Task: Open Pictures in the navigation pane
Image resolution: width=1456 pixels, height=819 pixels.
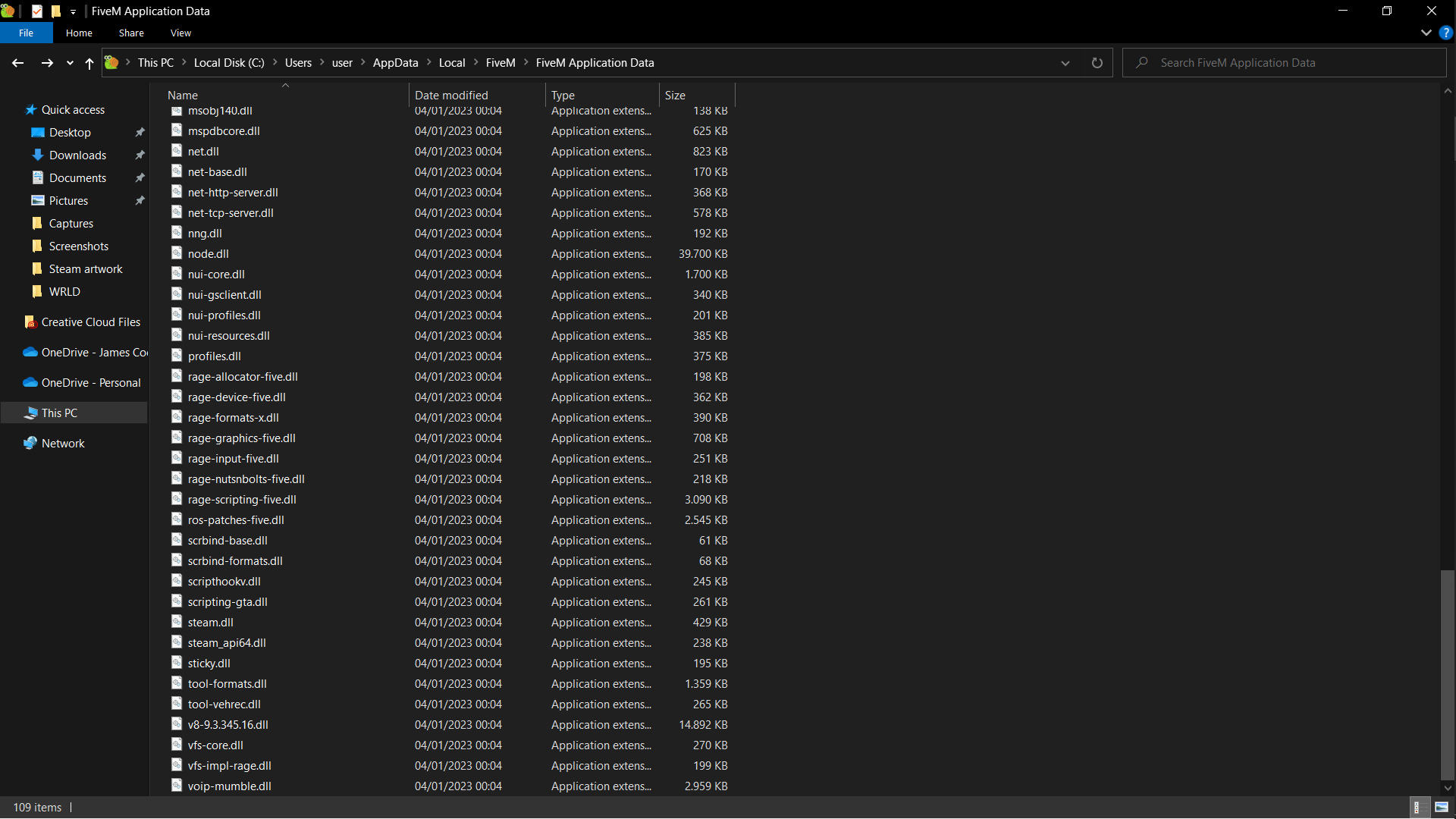Action: click(x=68, y=201)
